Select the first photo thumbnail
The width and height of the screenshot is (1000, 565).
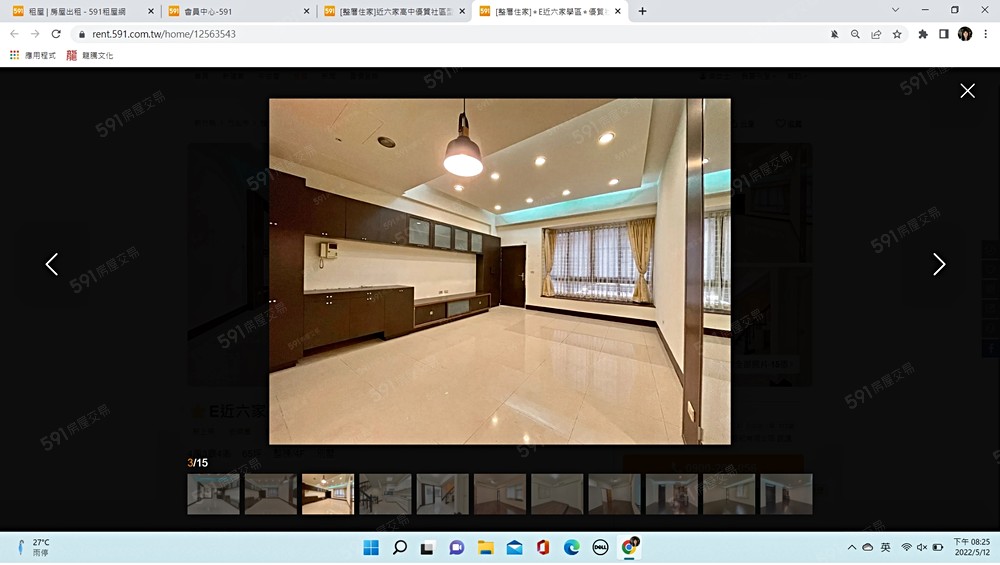[213, 494]
